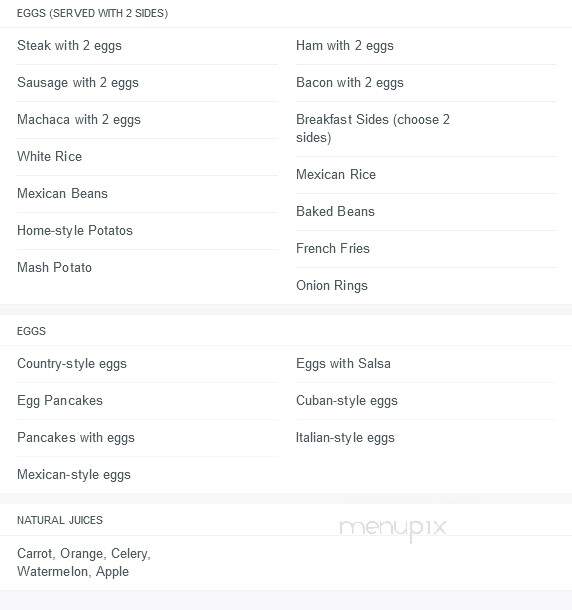
Task: Choose Onion Rings side
Action: click(332, 285)
